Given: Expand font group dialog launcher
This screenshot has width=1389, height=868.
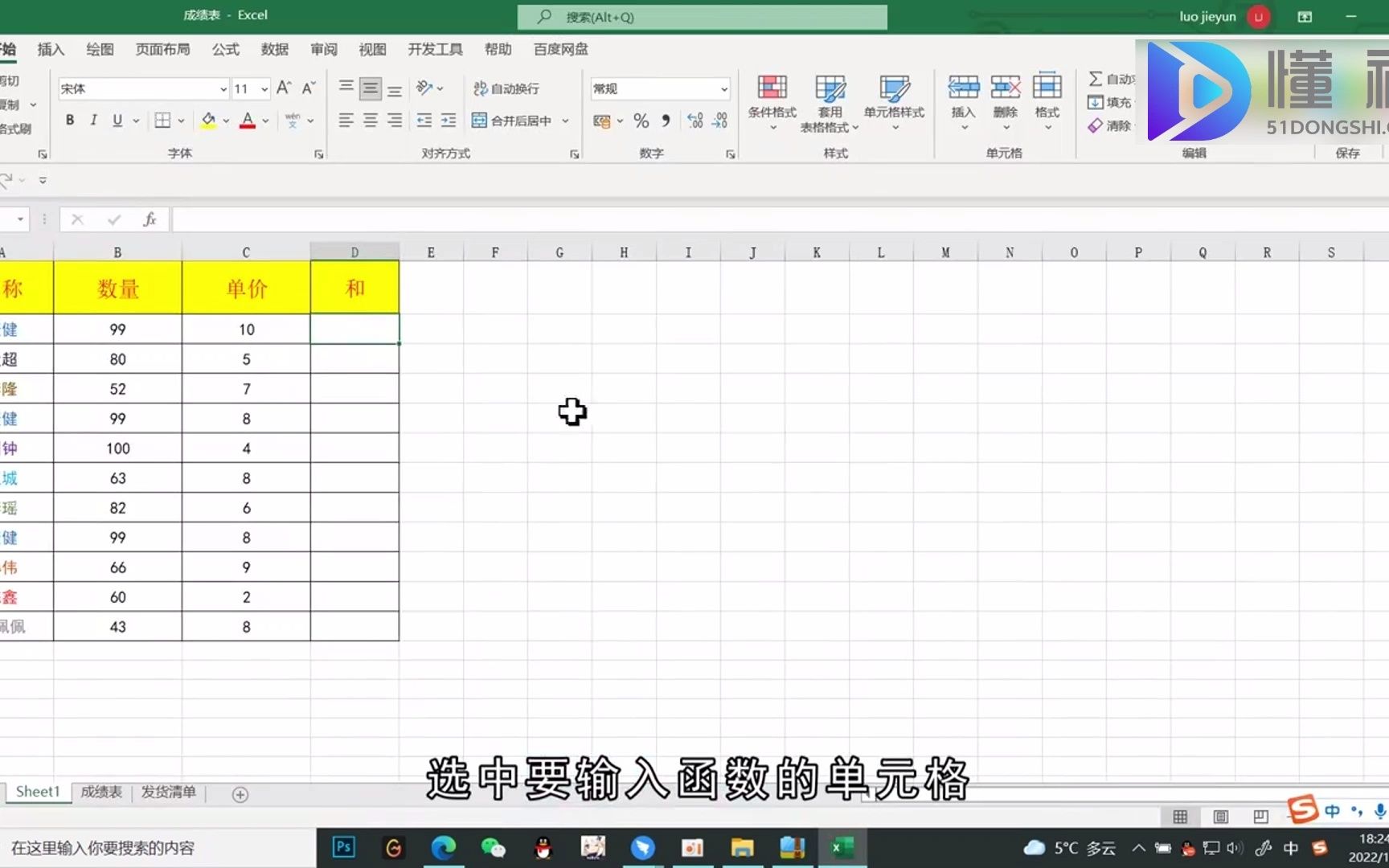Looking at the screenshot, I should (x=319, y=154).
